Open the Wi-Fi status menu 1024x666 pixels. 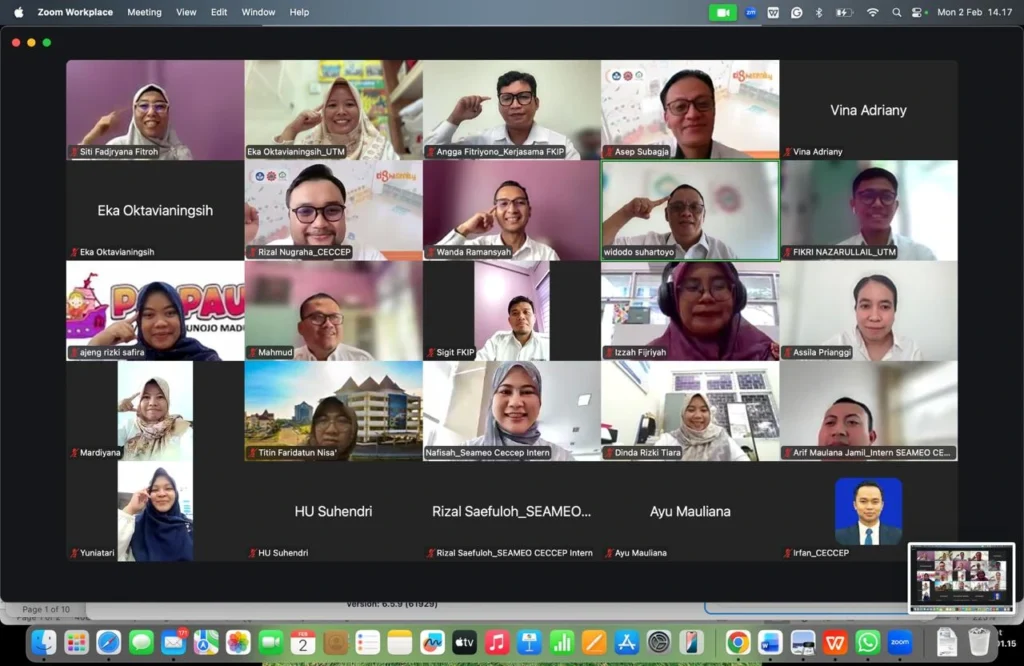[x=872, y=12]
